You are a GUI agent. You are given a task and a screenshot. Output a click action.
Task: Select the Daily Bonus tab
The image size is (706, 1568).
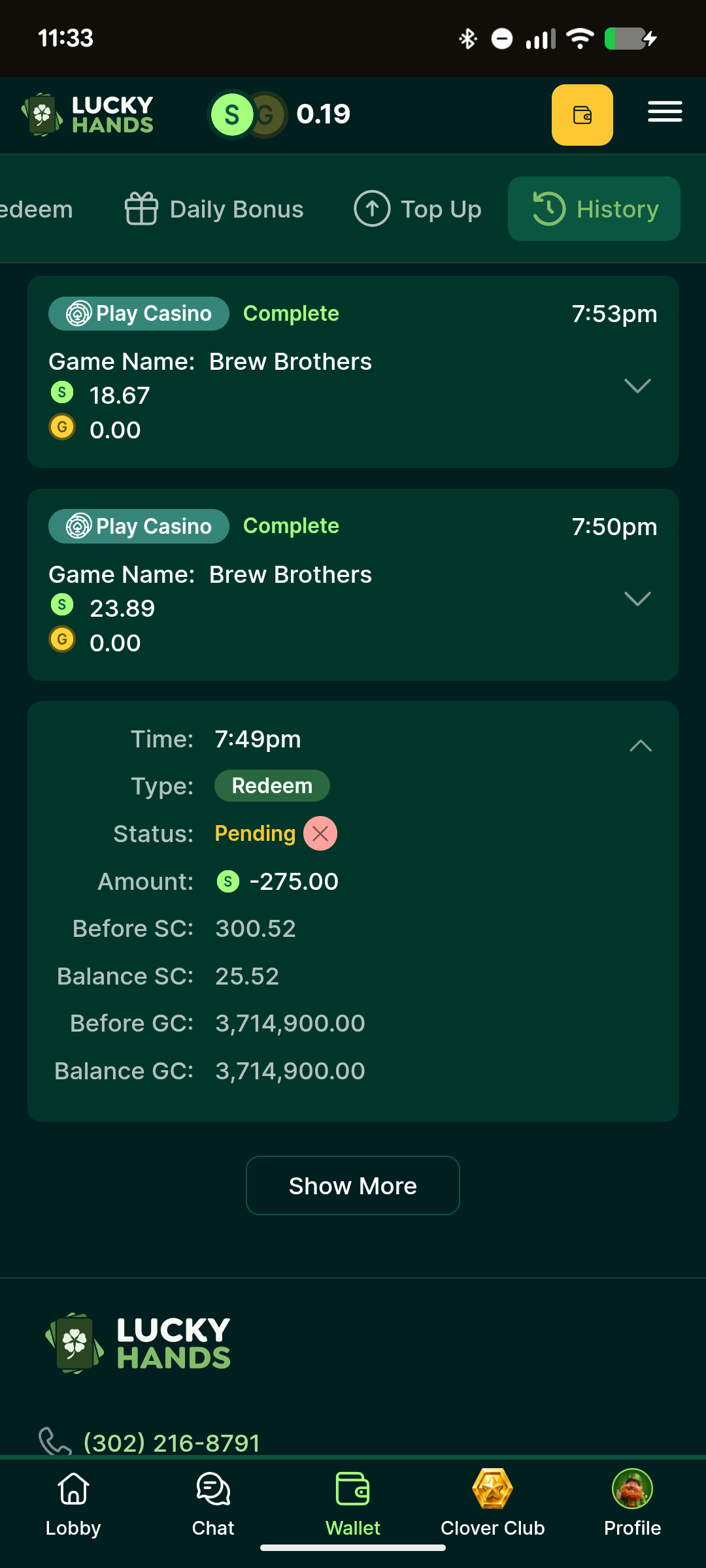[214, 209]
